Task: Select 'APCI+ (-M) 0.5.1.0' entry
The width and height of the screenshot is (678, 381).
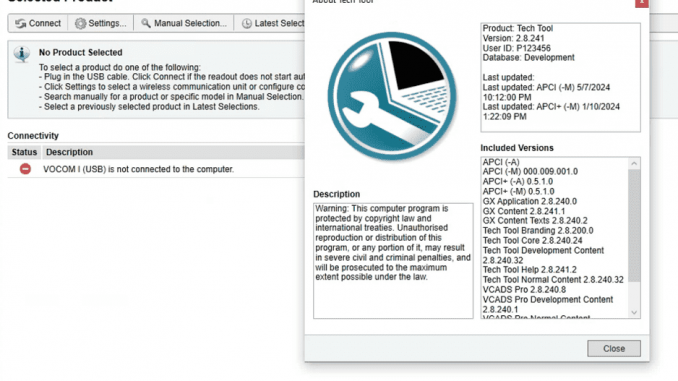Action: [x=518, y=191]
